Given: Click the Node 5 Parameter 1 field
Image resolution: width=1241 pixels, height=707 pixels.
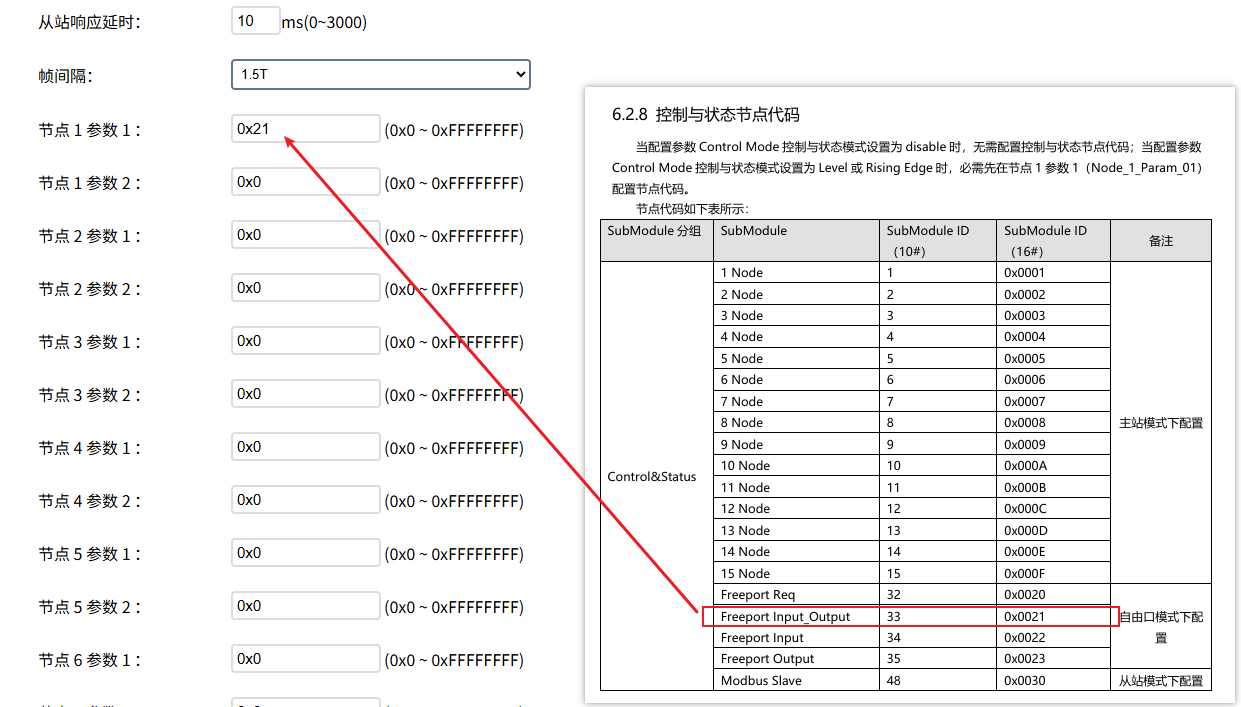Looking at the screenshot, I should [305, 553].
